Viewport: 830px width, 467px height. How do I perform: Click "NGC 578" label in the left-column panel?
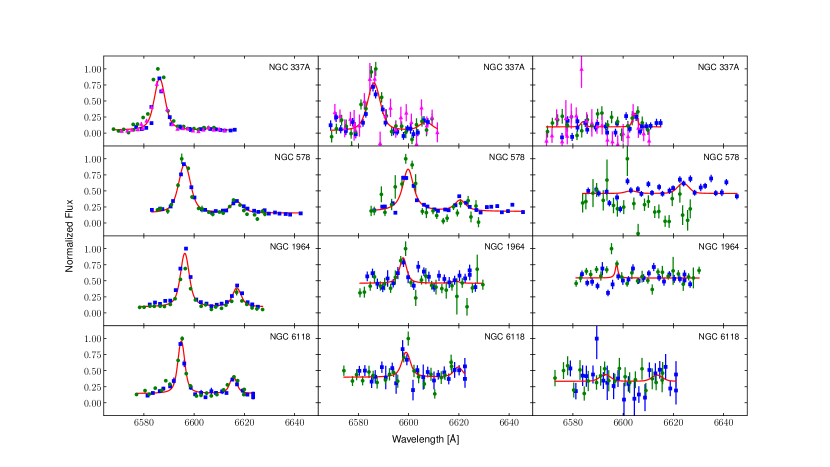coord(292,157)
